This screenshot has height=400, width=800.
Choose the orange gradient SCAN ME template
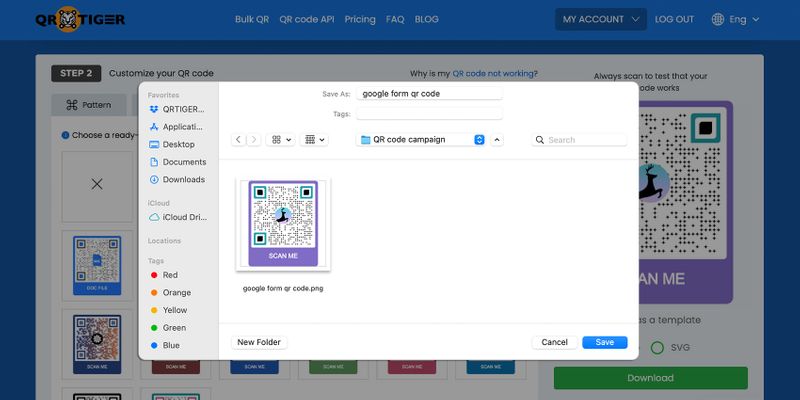(97, 344)
